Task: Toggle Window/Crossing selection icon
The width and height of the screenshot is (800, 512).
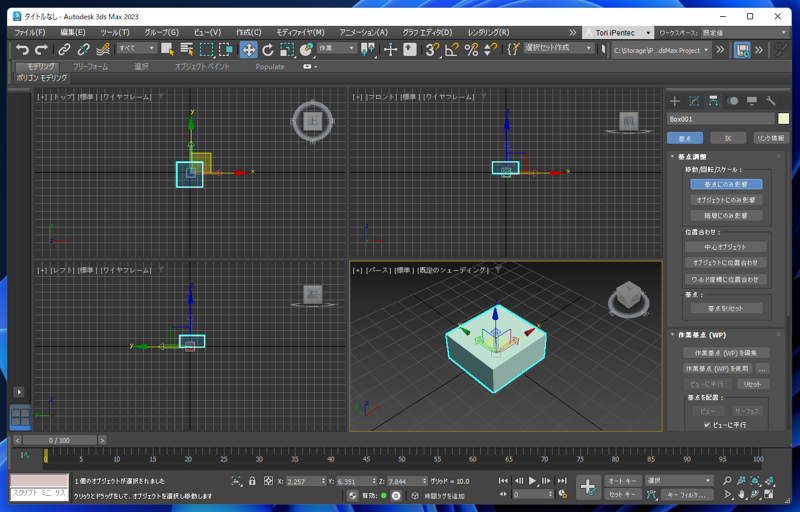Action: (226, 49)
